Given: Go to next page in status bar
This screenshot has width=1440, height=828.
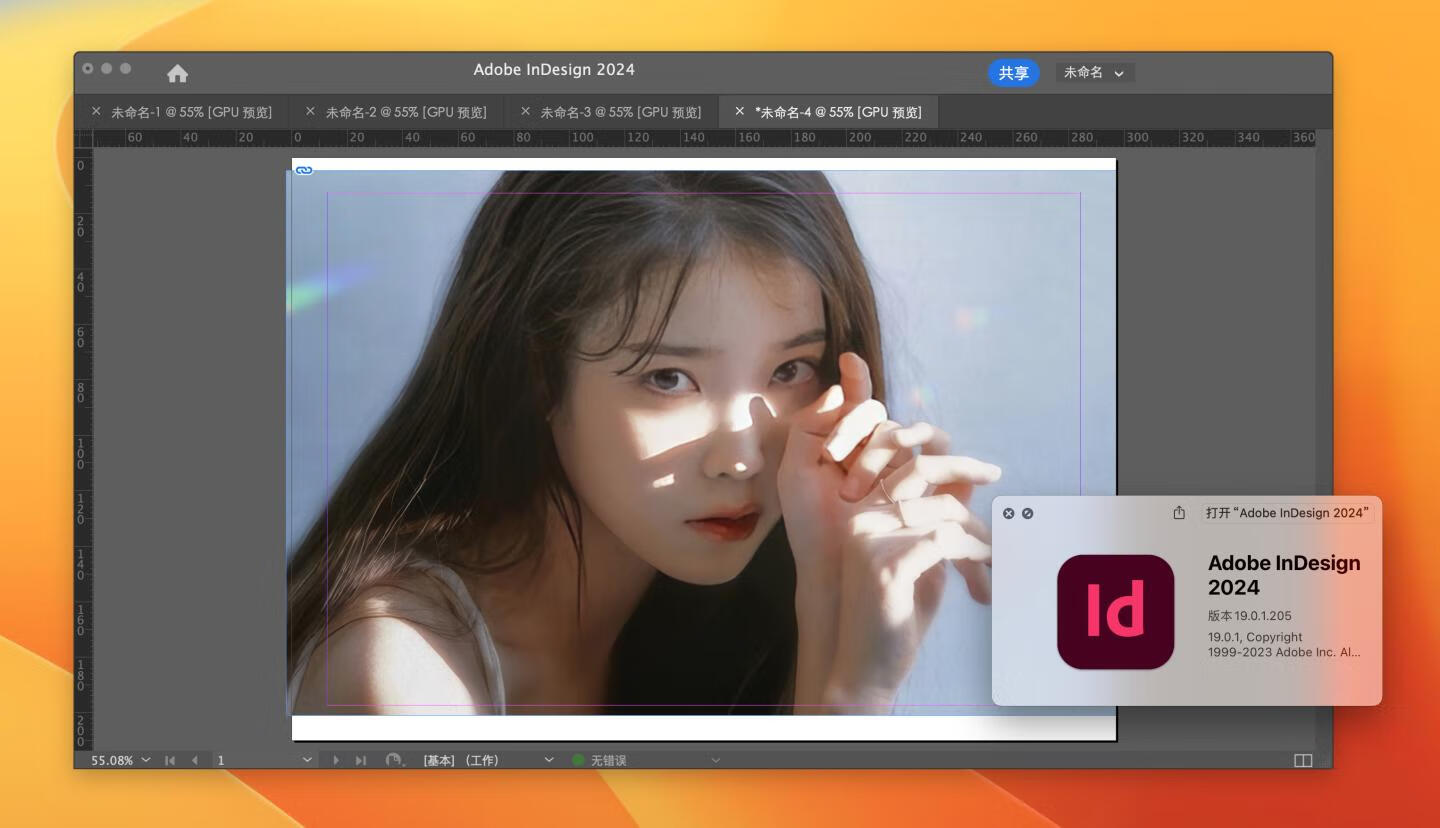Looking at the screenshot, I should pyautogui.click(x=335, y=760).
